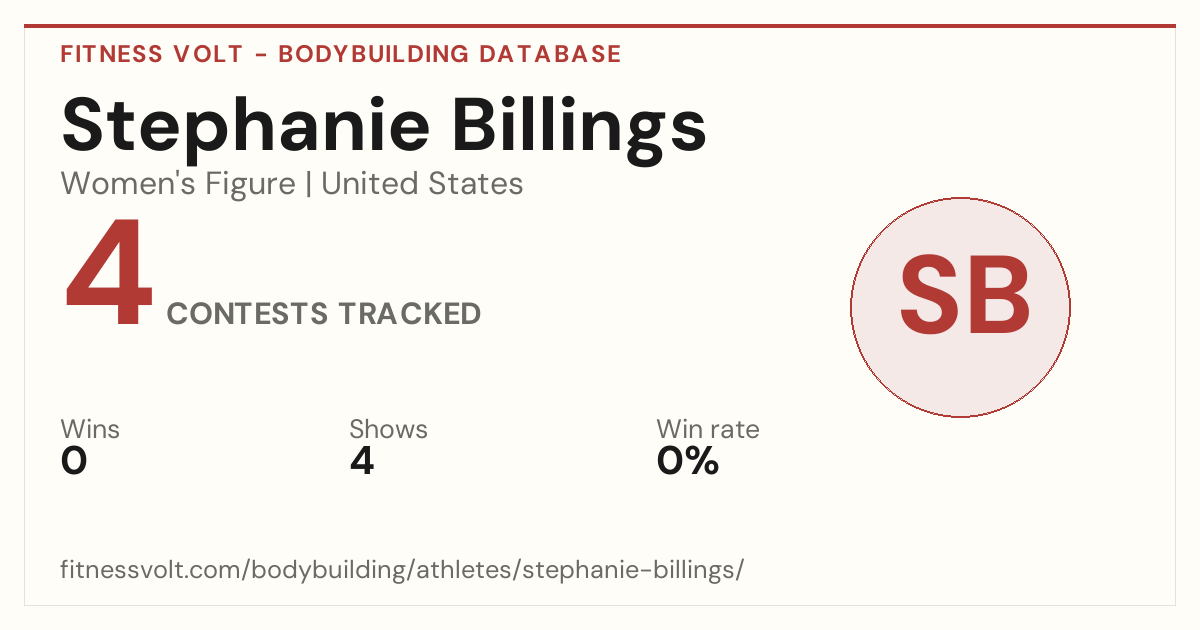
Task: Click the Shows stat label
Action: (x=388, y=430)
